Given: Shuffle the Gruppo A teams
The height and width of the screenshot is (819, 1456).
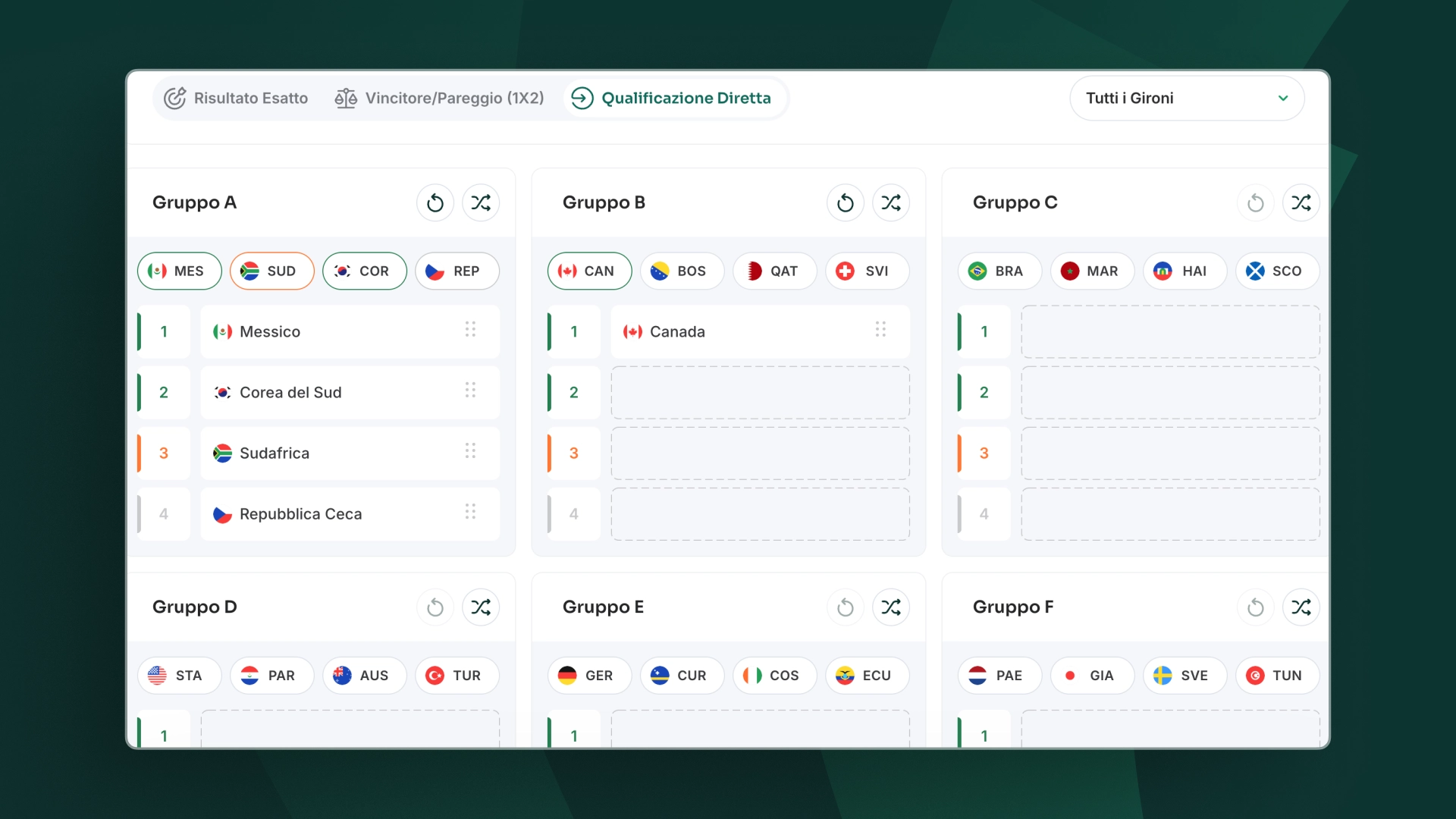Looking at the screenshot, I should (481, 202).
